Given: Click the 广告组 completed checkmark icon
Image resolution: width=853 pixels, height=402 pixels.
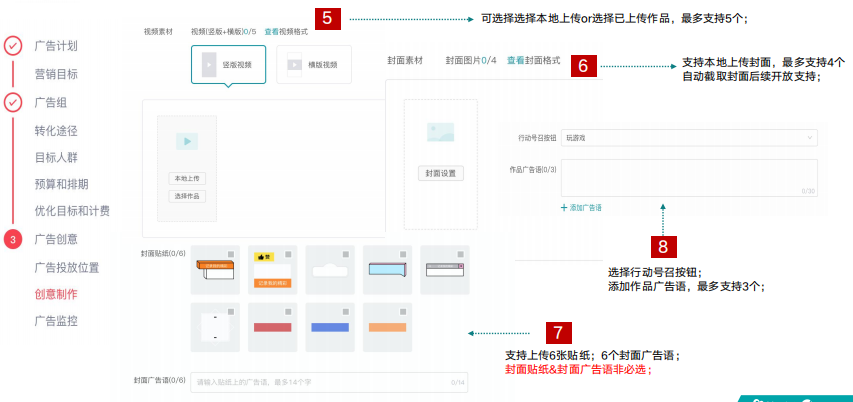Looking at the screenshot, I should coord(13,102).
